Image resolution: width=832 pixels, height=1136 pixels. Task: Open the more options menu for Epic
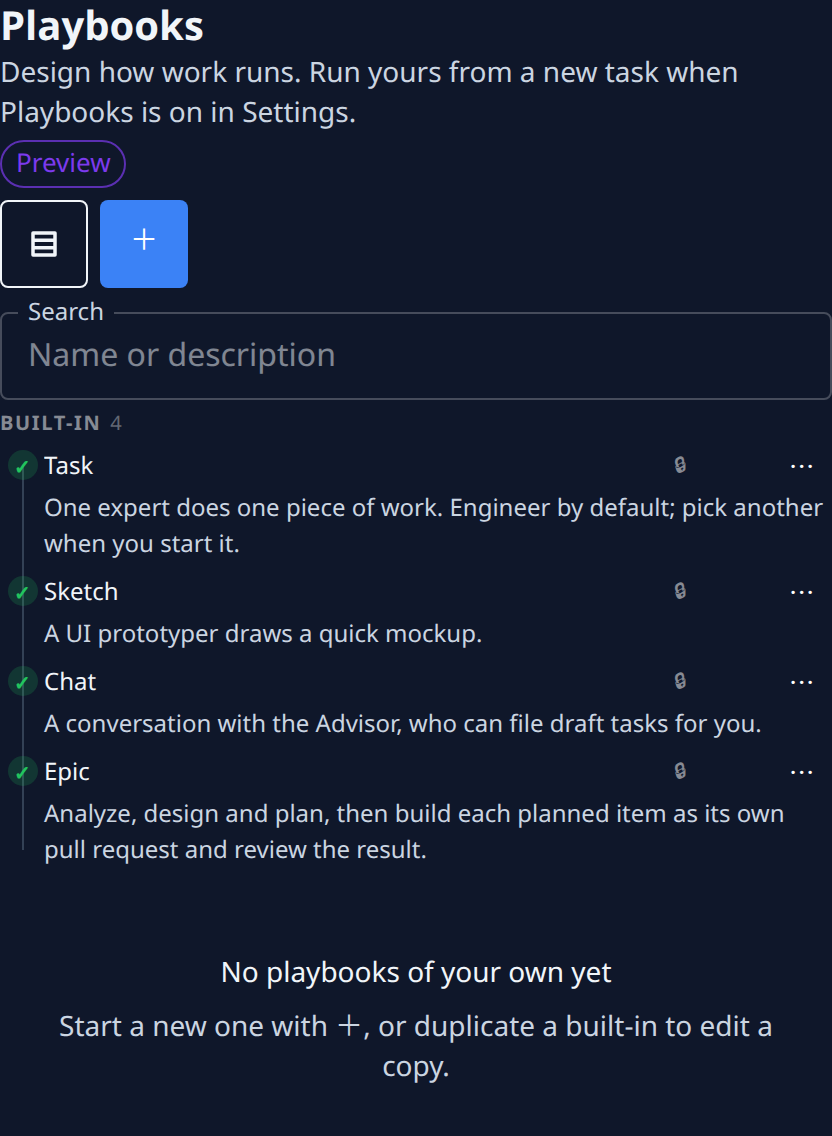tap(801, 772)
